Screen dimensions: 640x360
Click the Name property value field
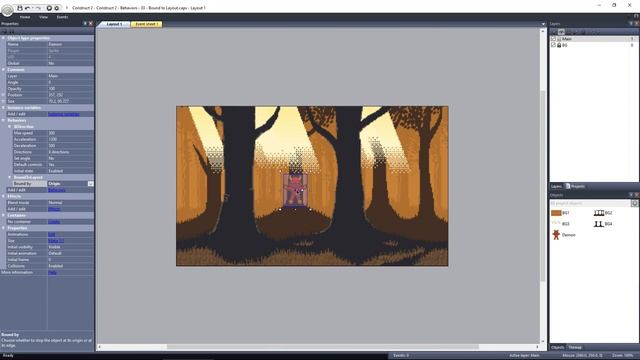(70, 44)
